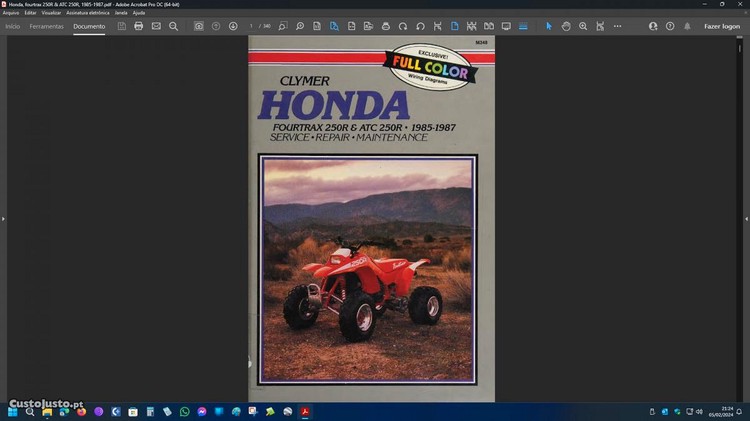
Task: Open the Windows Start button in taskbar
Action: click(x=13, y=411)
